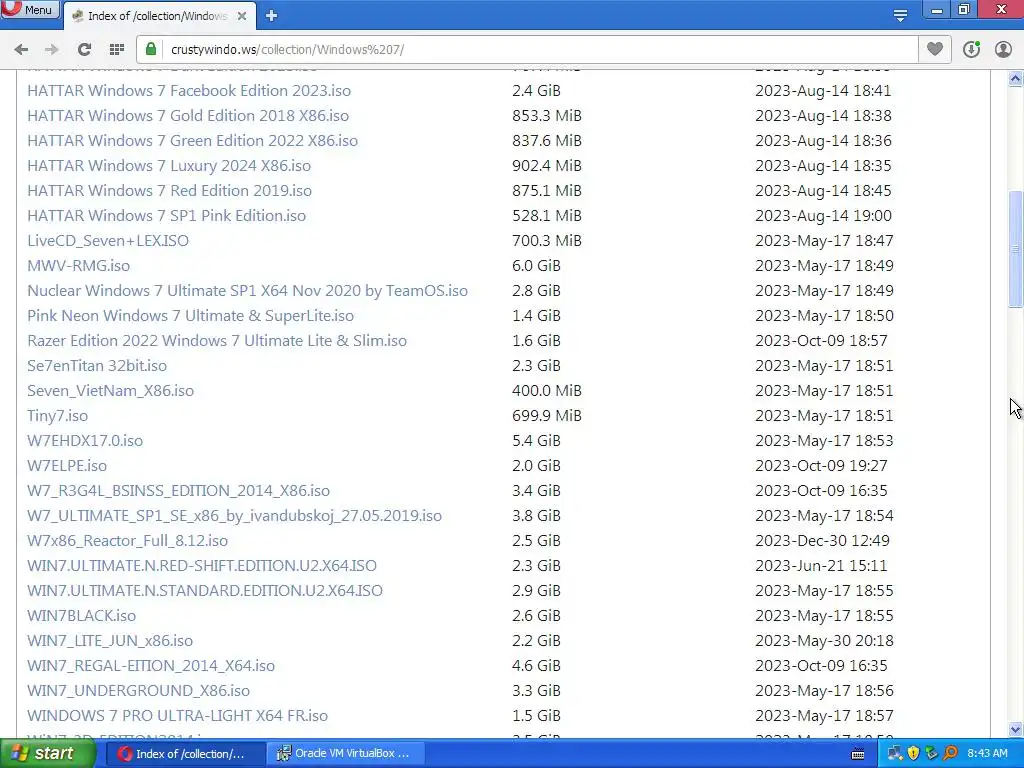Open a new tab with plus button
Viewport: 1024px width, 768px height.
(x=272, y=16)
